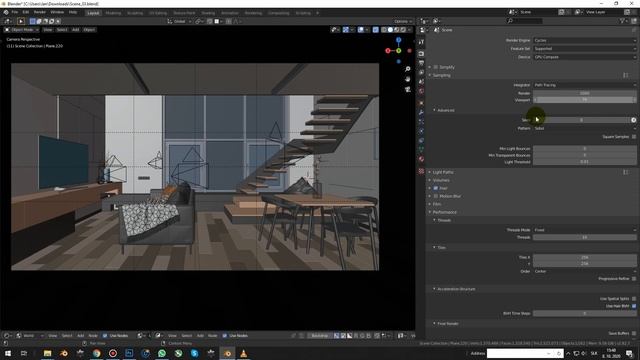Enable the Simplify checkbox
This screenshot has width=640, height=360.
[436, 67]
